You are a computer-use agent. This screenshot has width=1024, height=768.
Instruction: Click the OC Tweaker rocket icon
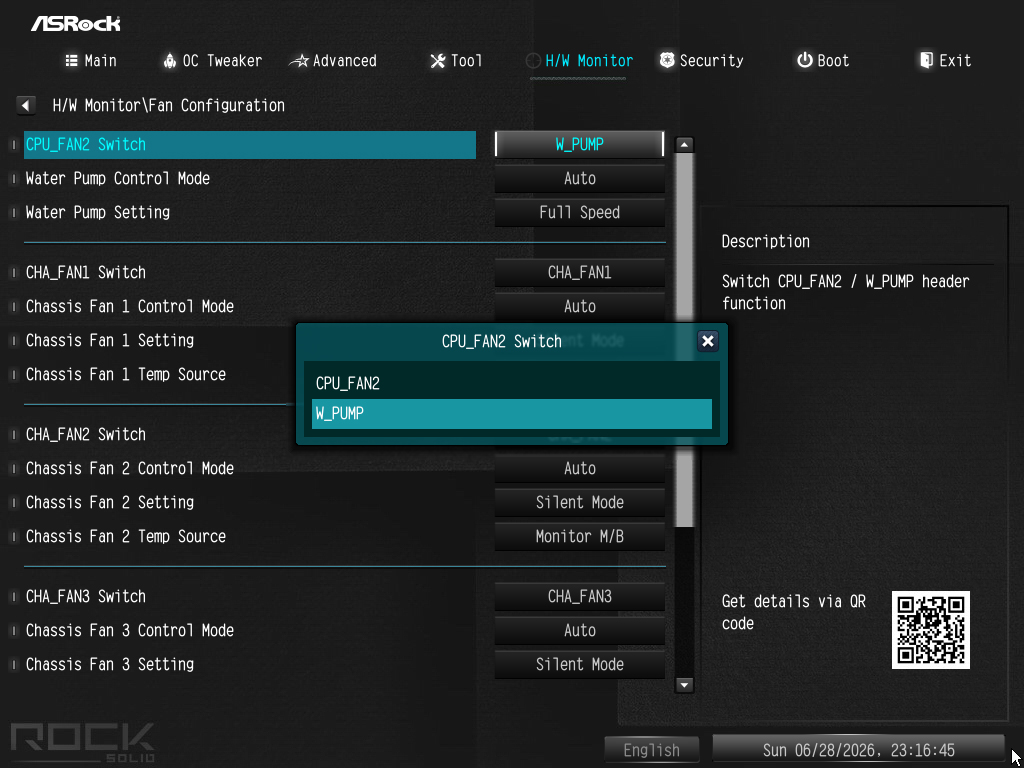pyautogui.click(x=170, y=61)
